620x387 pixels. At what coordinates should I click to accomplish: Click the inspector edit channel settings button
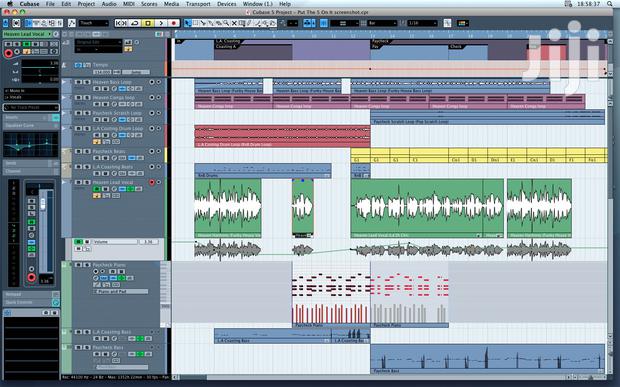click(x=56, y=34)
